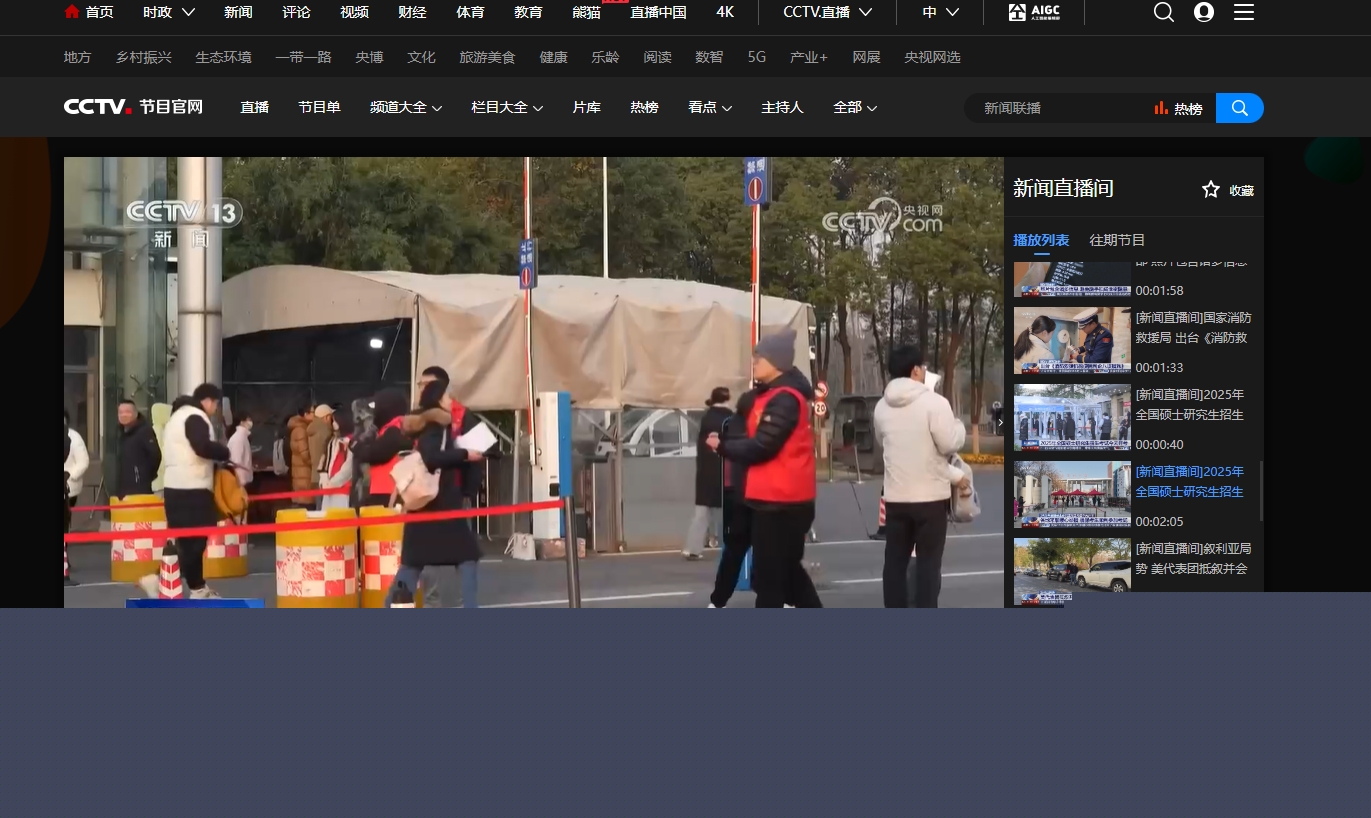
Task: Click the playlist vertical scrollbar
Action: [1261, 490]
